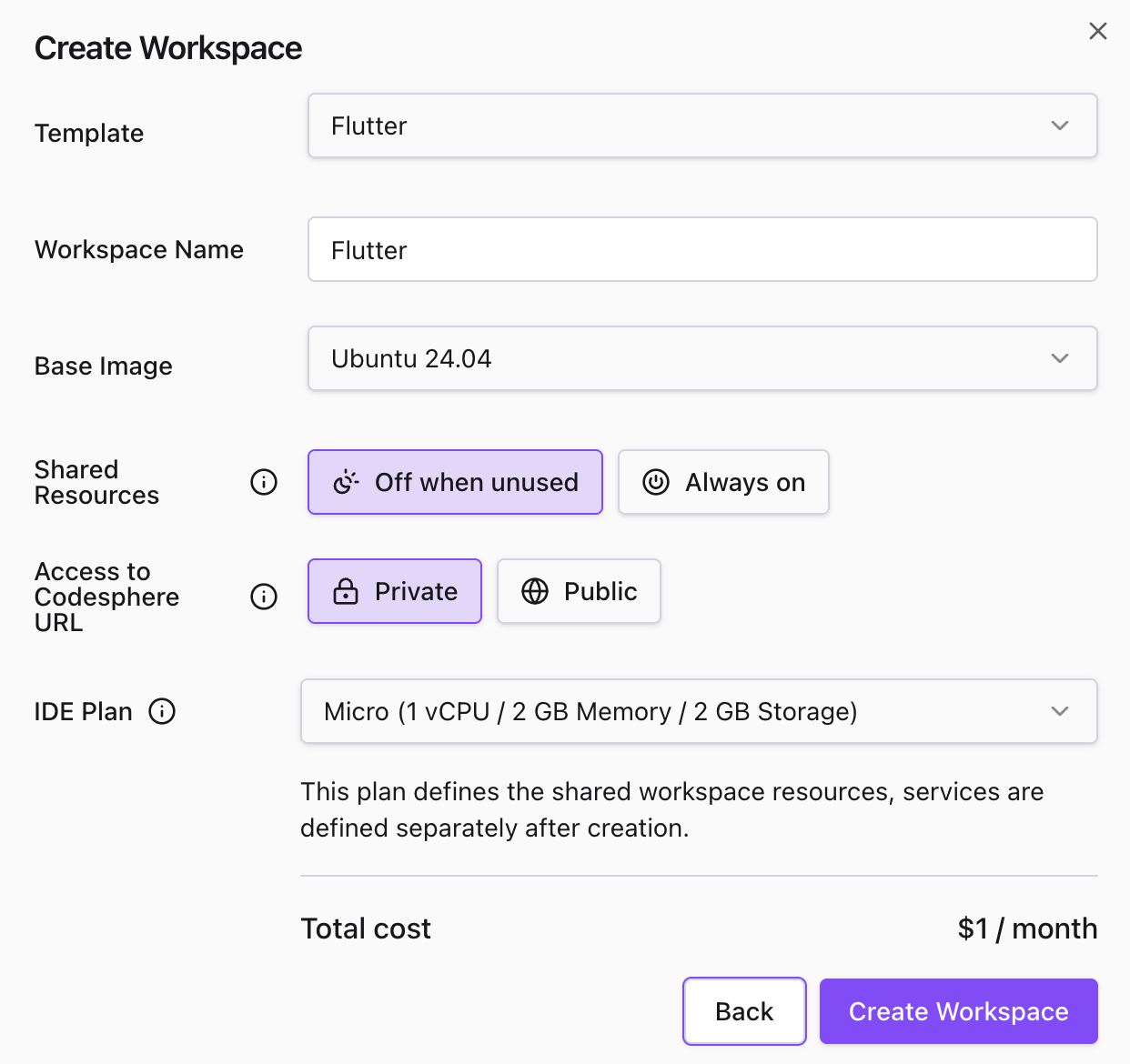Close the Create Workspace dialog with the X
Screen dimensions: 1130x1064
click(1097, 30)
